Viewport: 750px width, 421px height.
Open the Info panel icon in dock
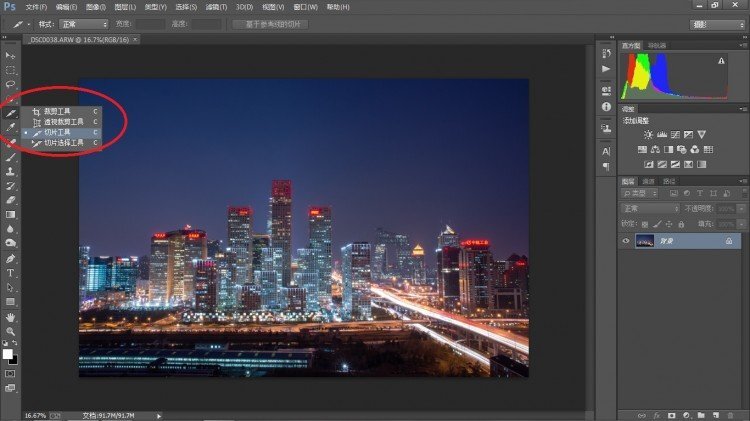click(606, 106)
